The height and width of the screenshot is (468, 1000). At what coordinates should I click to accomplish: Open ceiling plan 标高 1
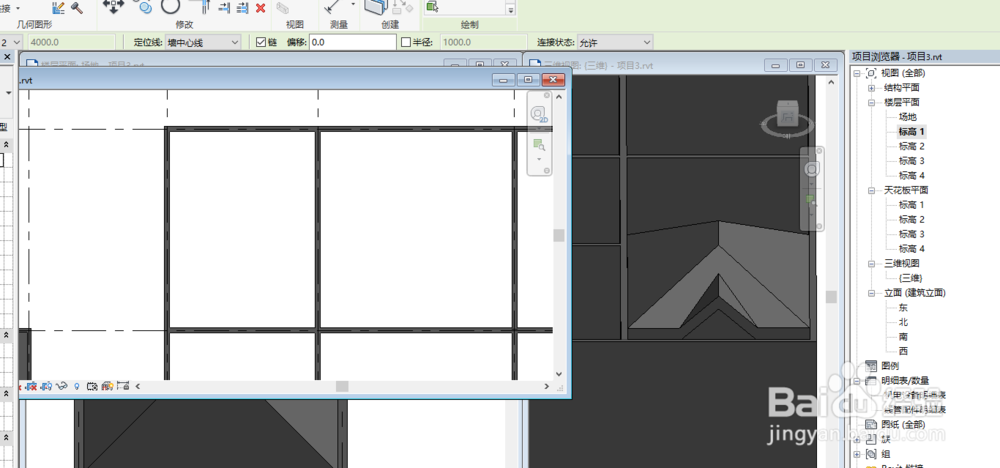[911, 205]
